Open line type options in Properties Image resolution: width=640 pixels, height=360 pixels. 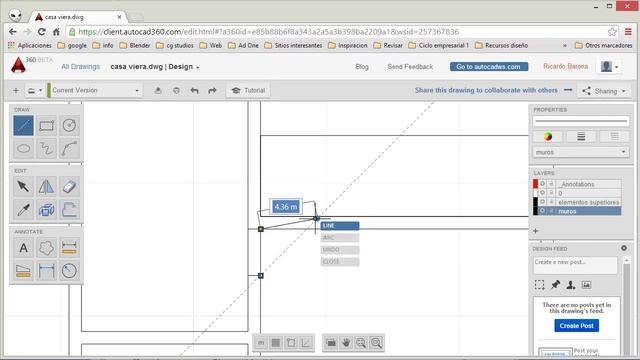pos(614,137)
